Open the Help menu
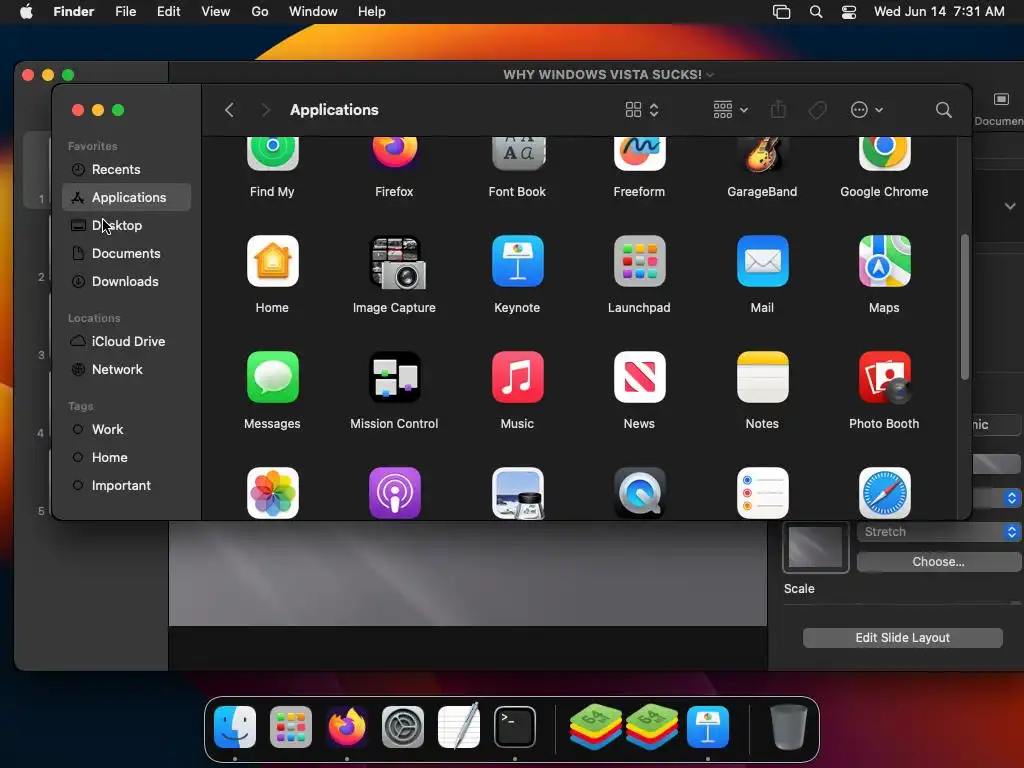This screenshot has width=1024, height=768. tap(372, 12)
